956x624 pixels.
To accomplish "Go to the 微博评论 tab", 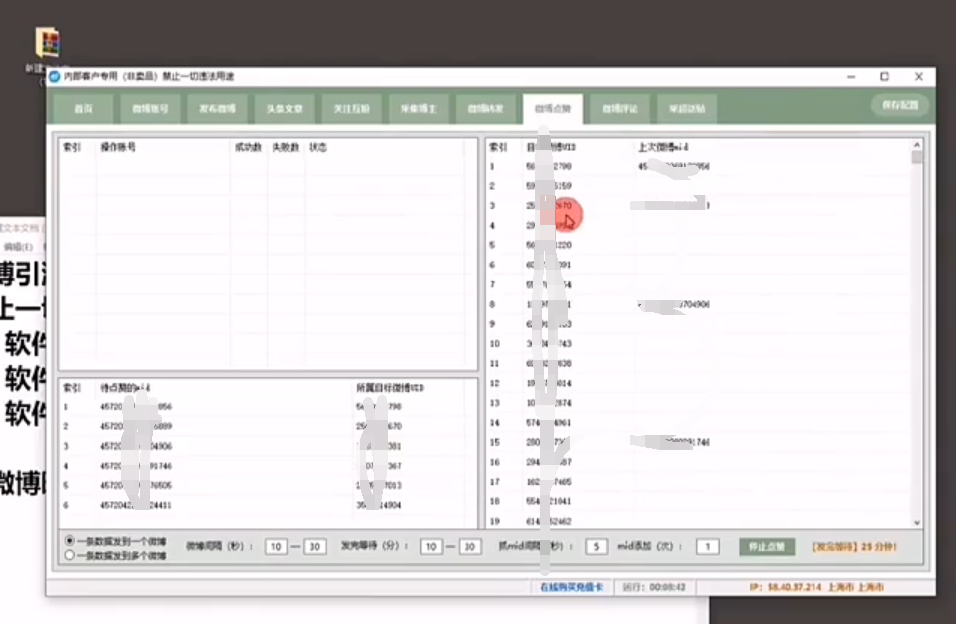I will coord(620,109).
